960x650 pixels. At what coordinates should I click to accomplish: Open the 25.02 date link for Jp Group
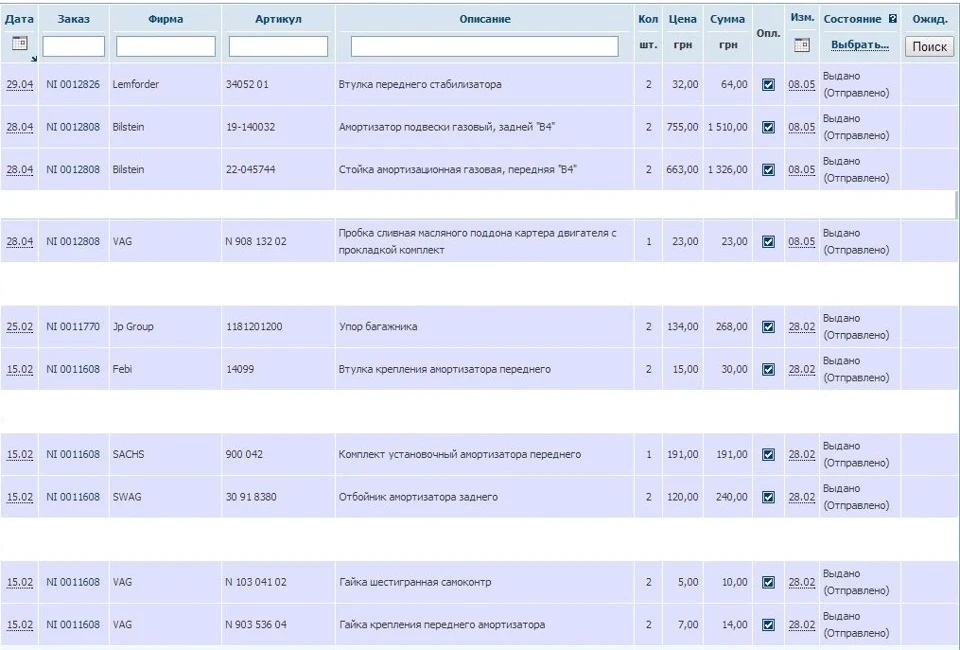[20, 327]
